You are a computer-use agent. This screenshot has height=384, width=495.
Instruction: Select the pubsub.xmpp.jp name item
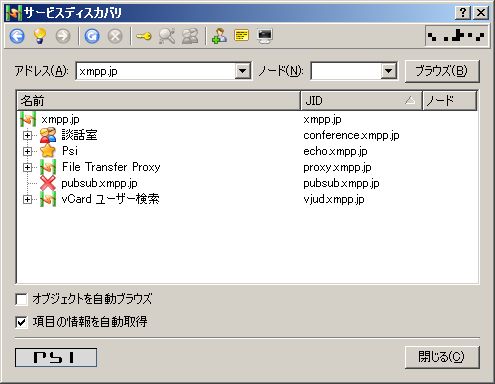click(99, 183)
